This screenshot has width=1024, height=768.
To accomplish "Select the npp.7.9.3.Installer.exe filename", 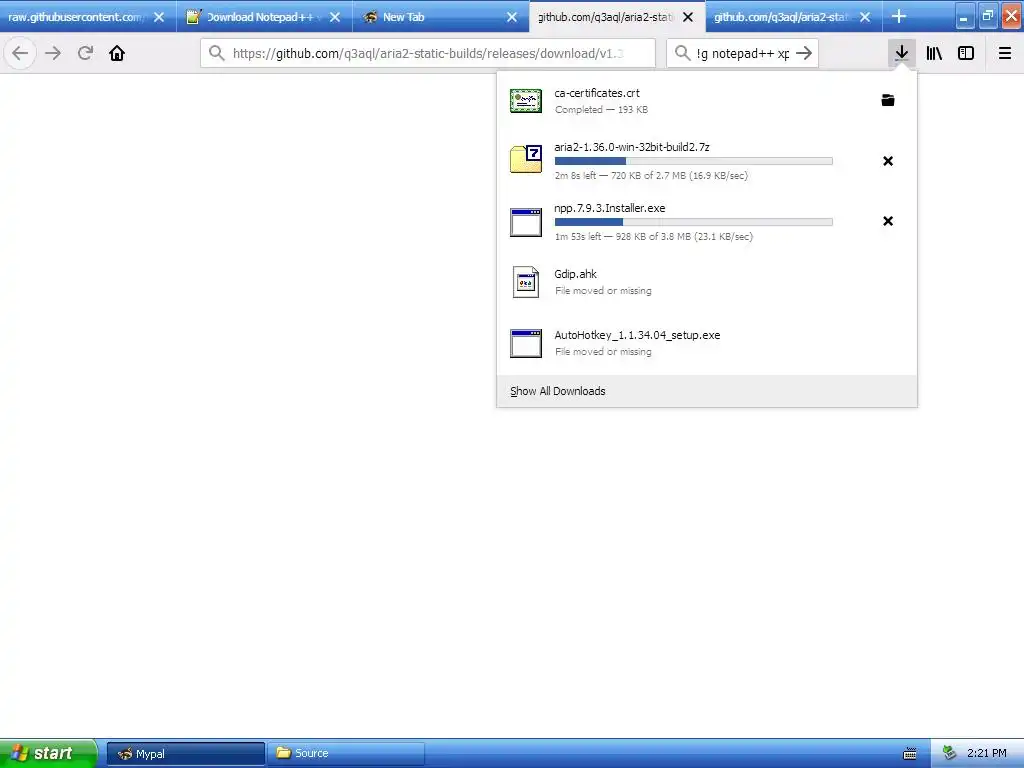I will coord(609,208).
